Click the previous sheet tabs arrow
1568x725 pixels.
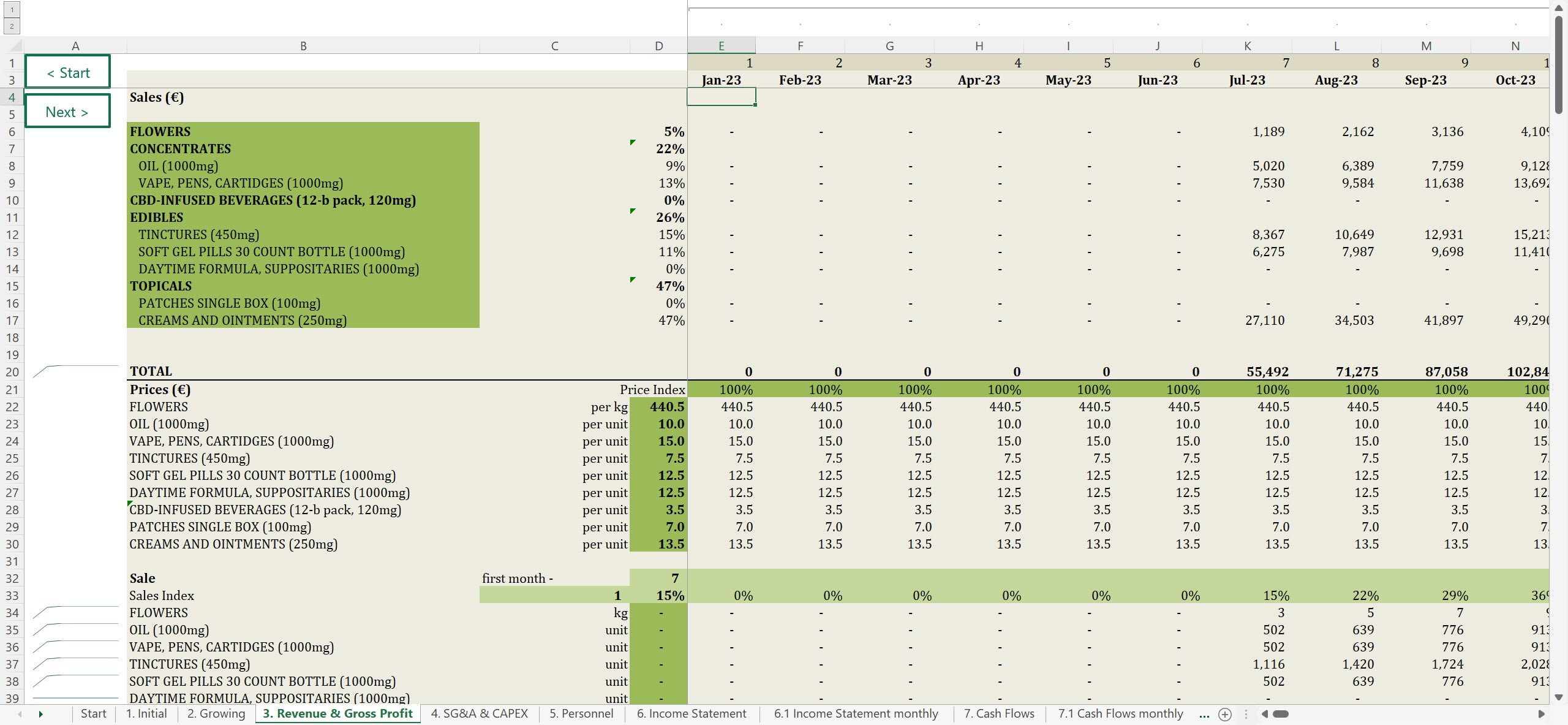pos(20,714)
